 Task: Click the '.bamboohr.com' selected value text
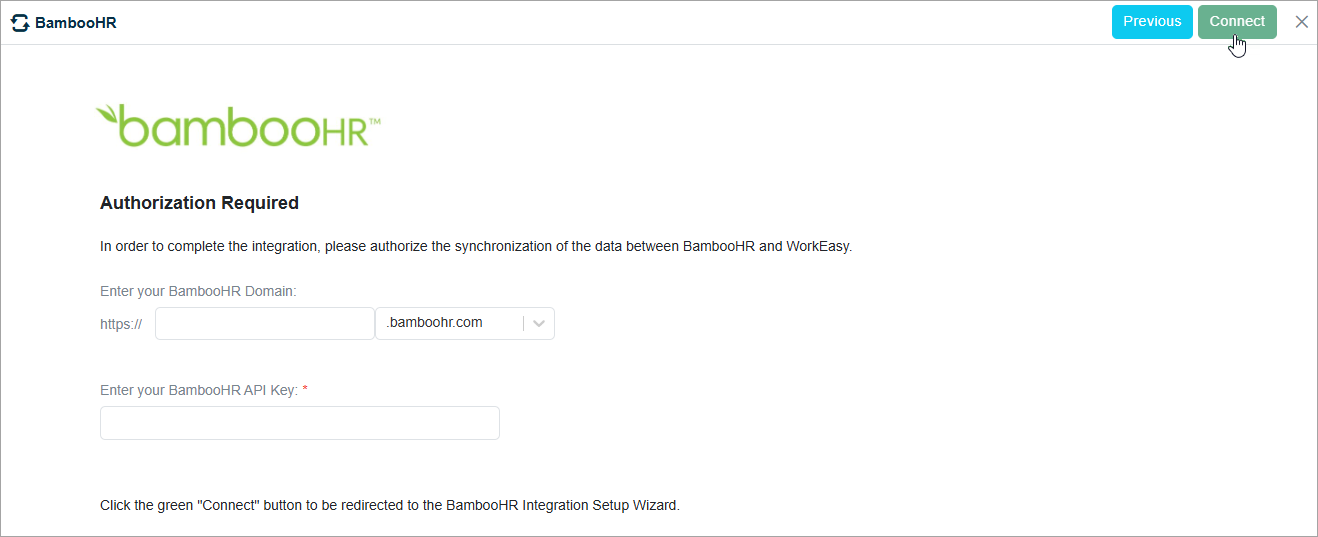(x=434, y=322)
